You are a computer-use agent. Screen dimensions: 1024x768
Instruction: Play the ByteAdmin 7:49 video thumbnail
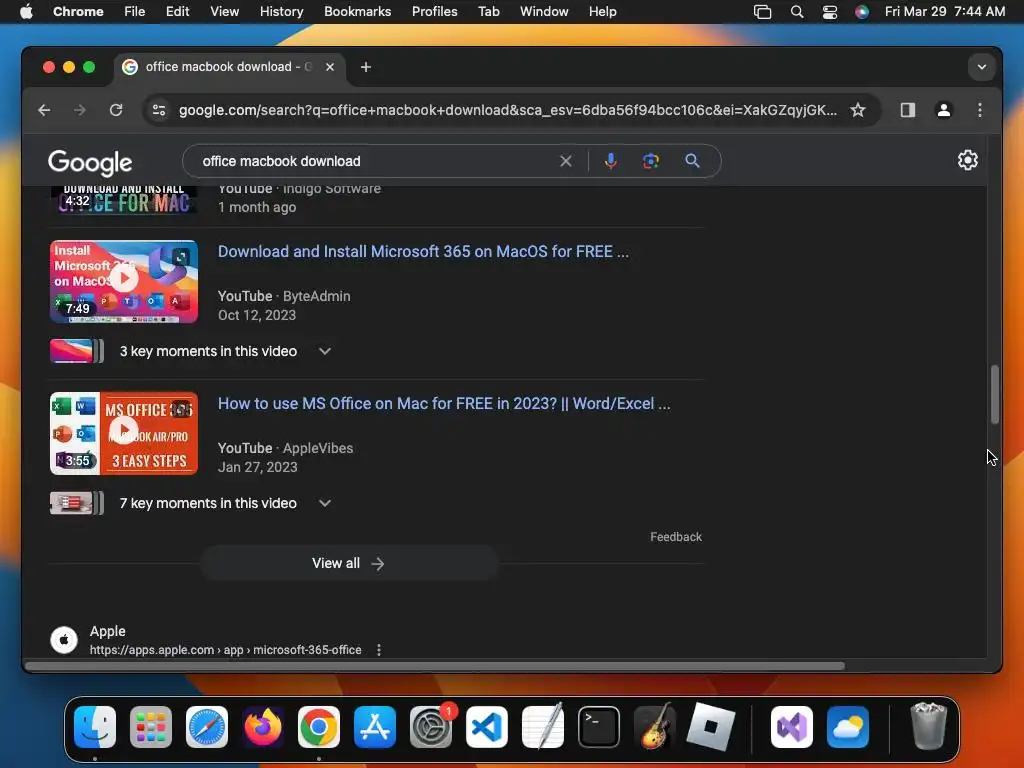pos(124,281)
